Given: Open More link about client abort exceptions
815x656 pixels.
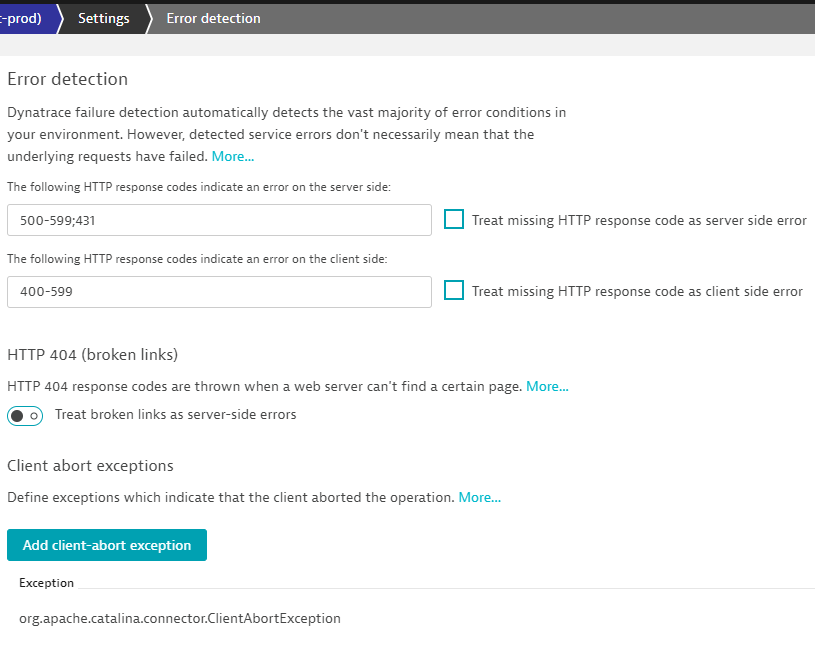Looking at the screenshot, I should tap(479, 497).
